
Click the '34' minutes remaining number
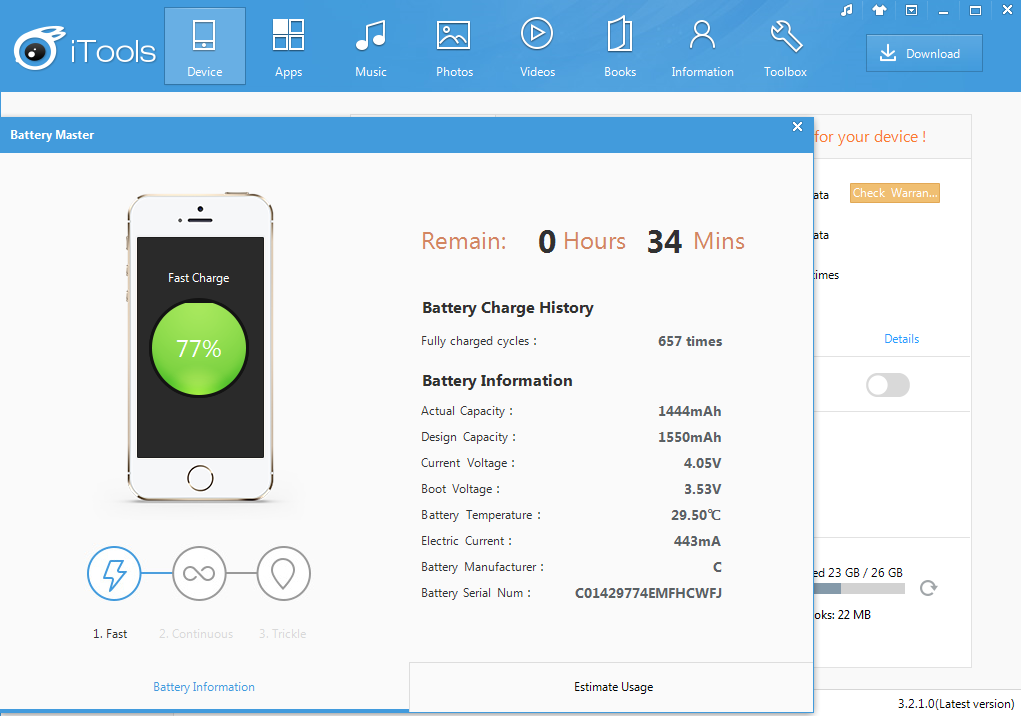pyautogui.click(x=664, y=241)
